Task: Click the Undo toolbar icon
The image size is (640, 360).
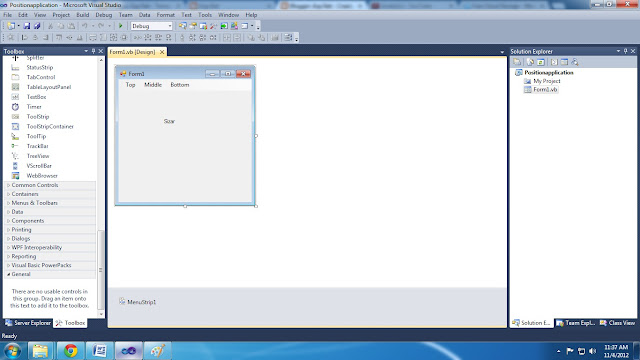Action: point(84,26)
